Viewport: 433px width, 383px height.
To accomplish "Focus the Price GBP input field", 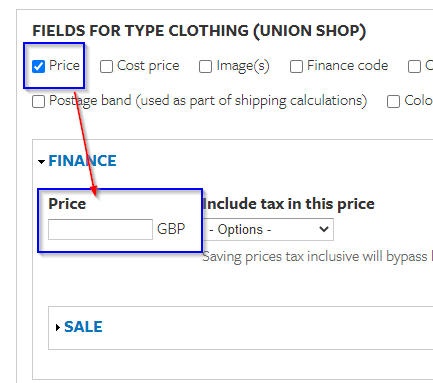I will 100,229.
